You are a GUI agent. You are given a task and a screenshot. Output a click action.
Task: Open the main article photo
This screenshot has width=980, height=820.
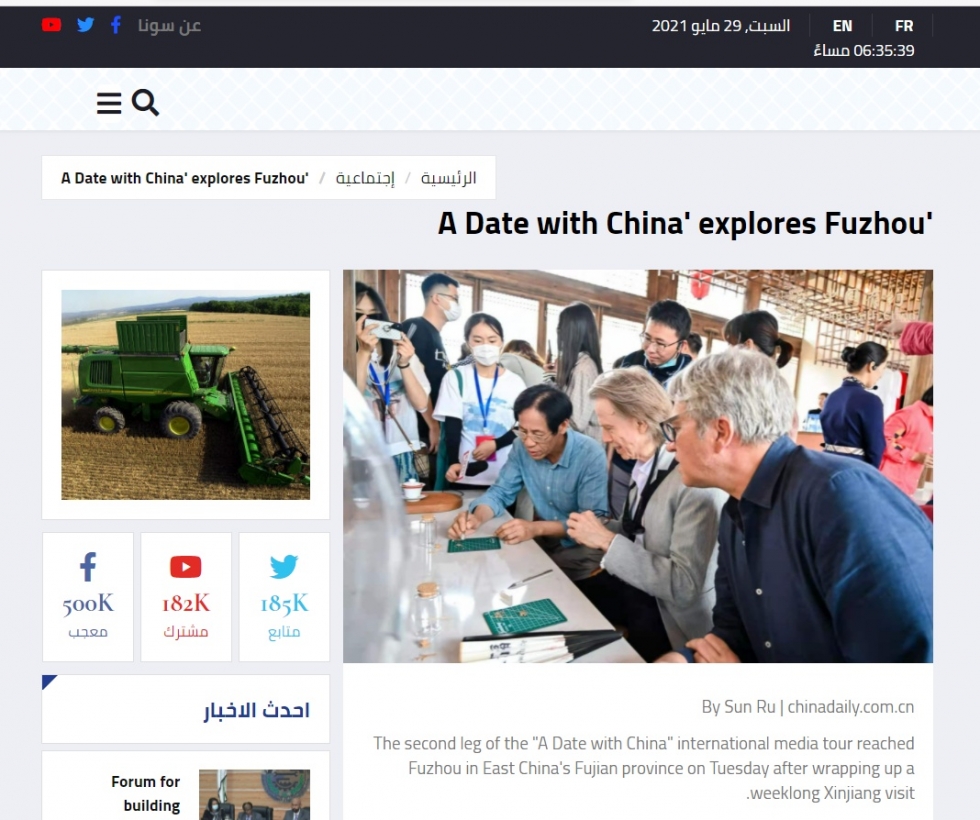click(638, 466)
